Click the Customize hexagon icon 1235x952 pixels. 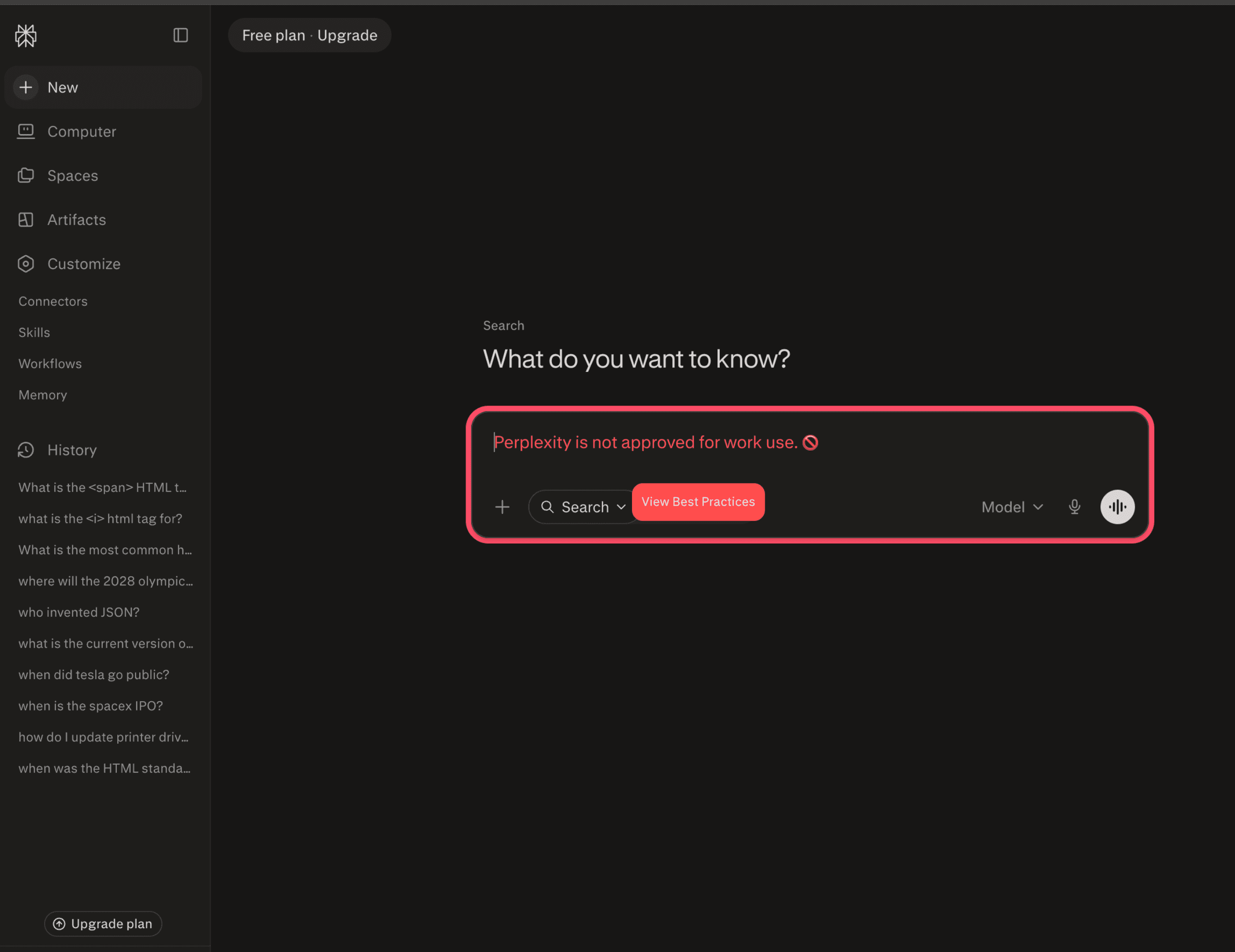(25, 264)
